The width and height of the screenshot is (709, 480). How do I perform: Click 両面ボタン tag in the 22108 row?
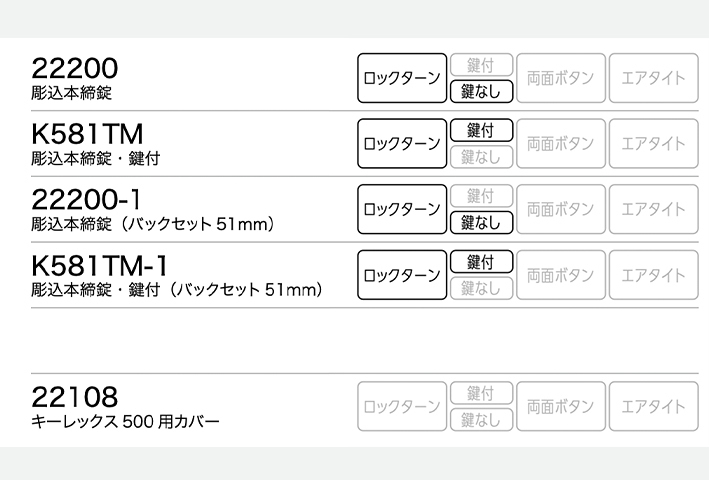(x=560, y=407)
